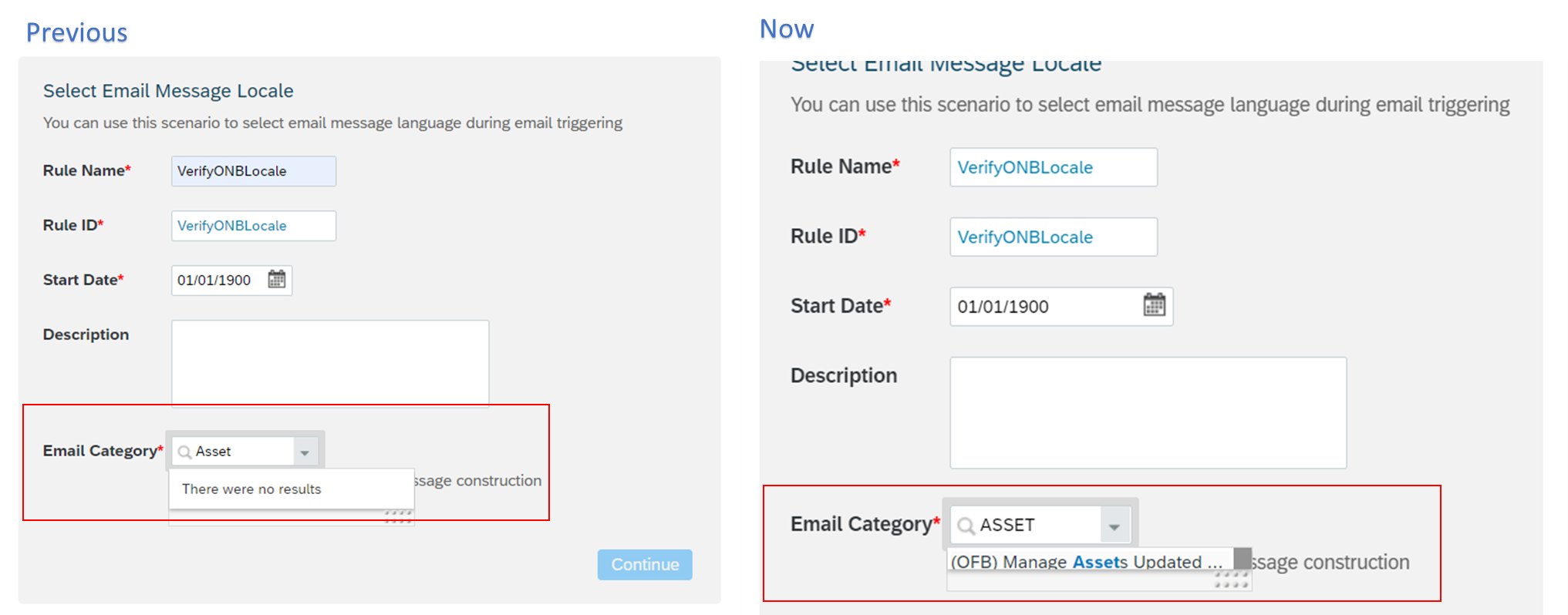The height and width of the screenshot is (615, 1568).
Task: Focus the Rule ID field in Now panel
Action: 1053,237
